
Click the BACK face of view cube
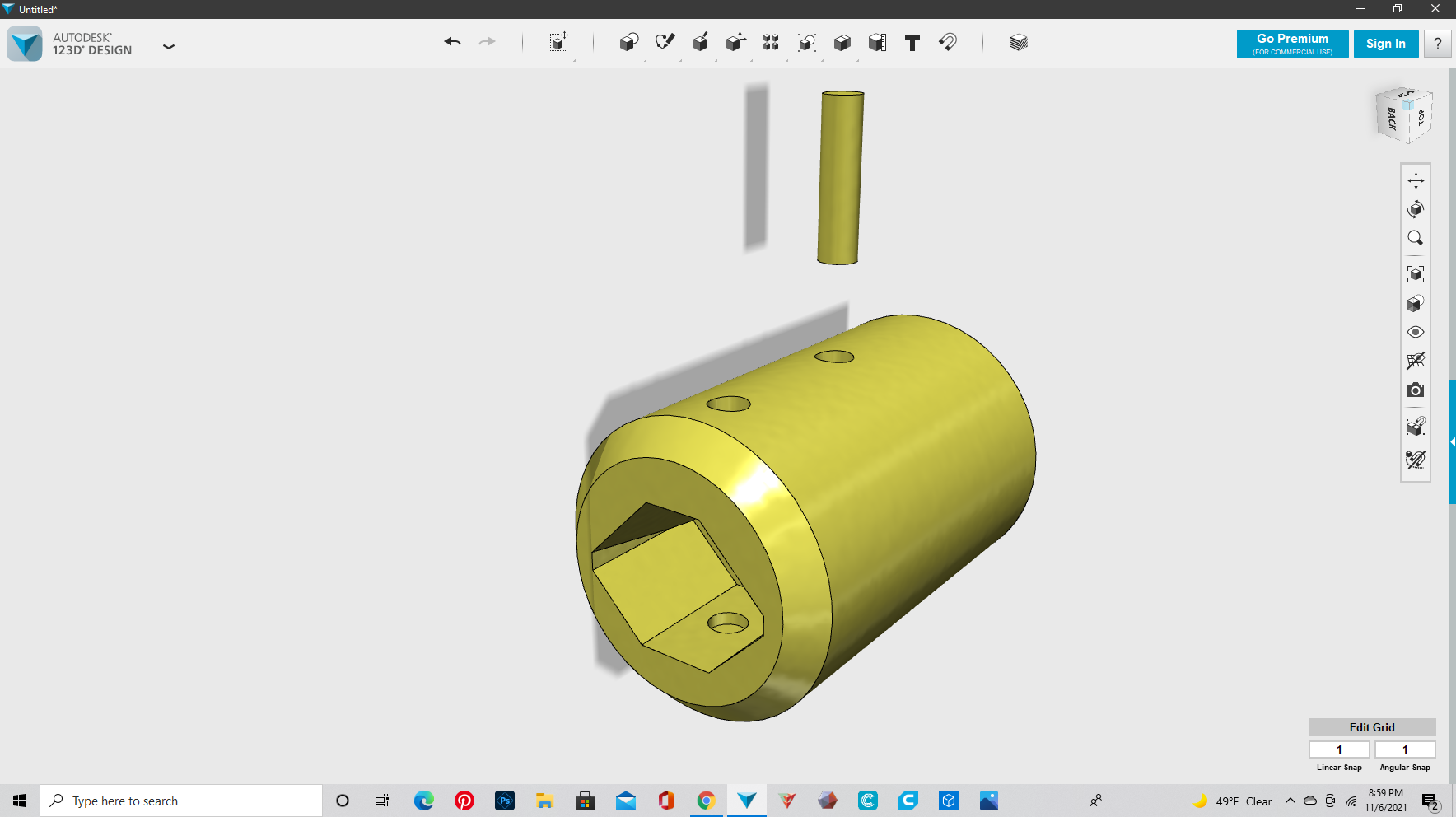click(1391, 119)
